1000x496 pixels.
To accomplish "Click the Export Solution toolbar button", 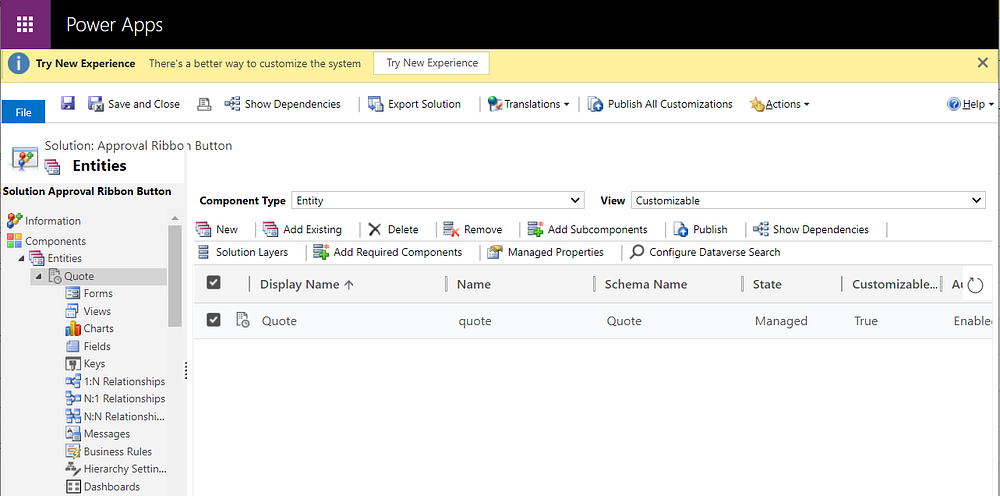I will click(x=415, y=104).
